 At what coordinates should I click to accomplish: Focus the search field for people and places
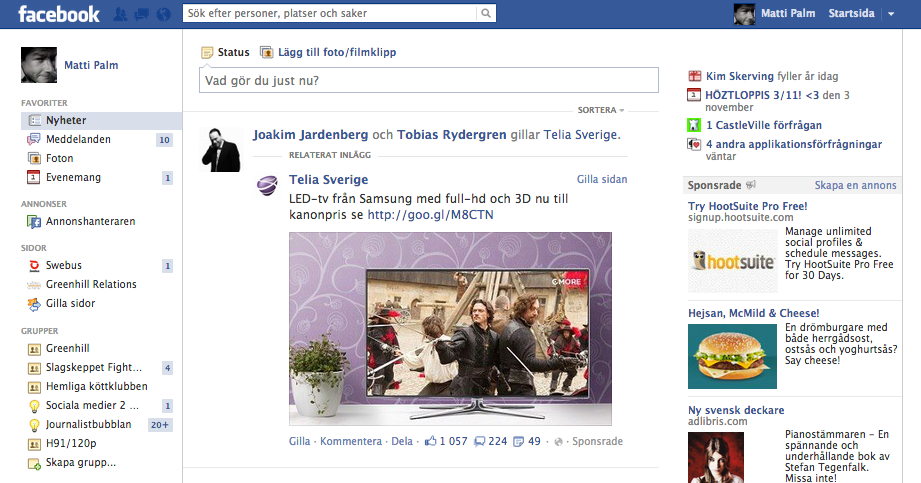[330, 14]
